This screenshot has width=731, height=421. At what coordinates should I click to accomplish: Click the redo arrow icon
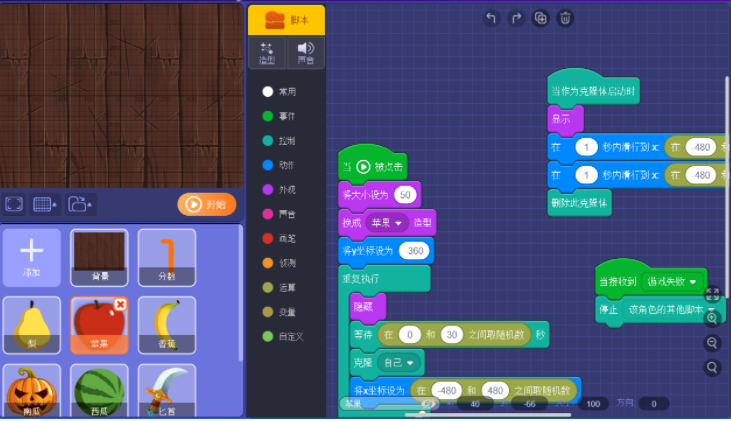(x=516, y=18)
